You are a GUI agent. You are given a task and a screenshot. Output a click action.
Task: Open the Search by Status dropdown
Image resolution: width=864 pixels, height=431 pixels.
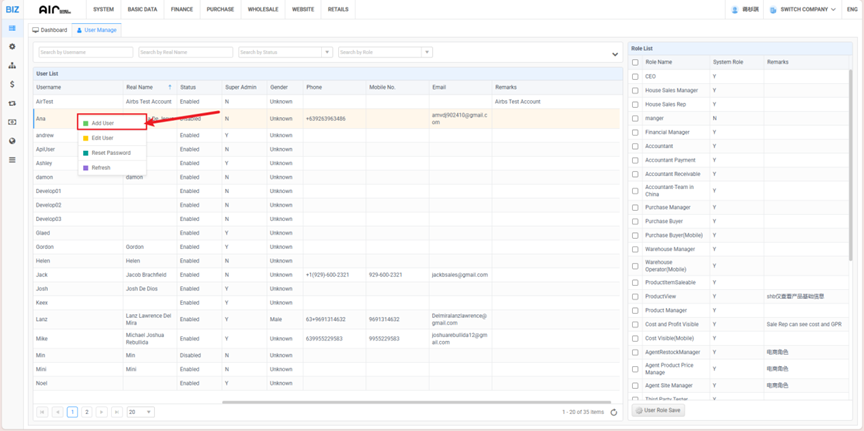(x=285, y=52)
